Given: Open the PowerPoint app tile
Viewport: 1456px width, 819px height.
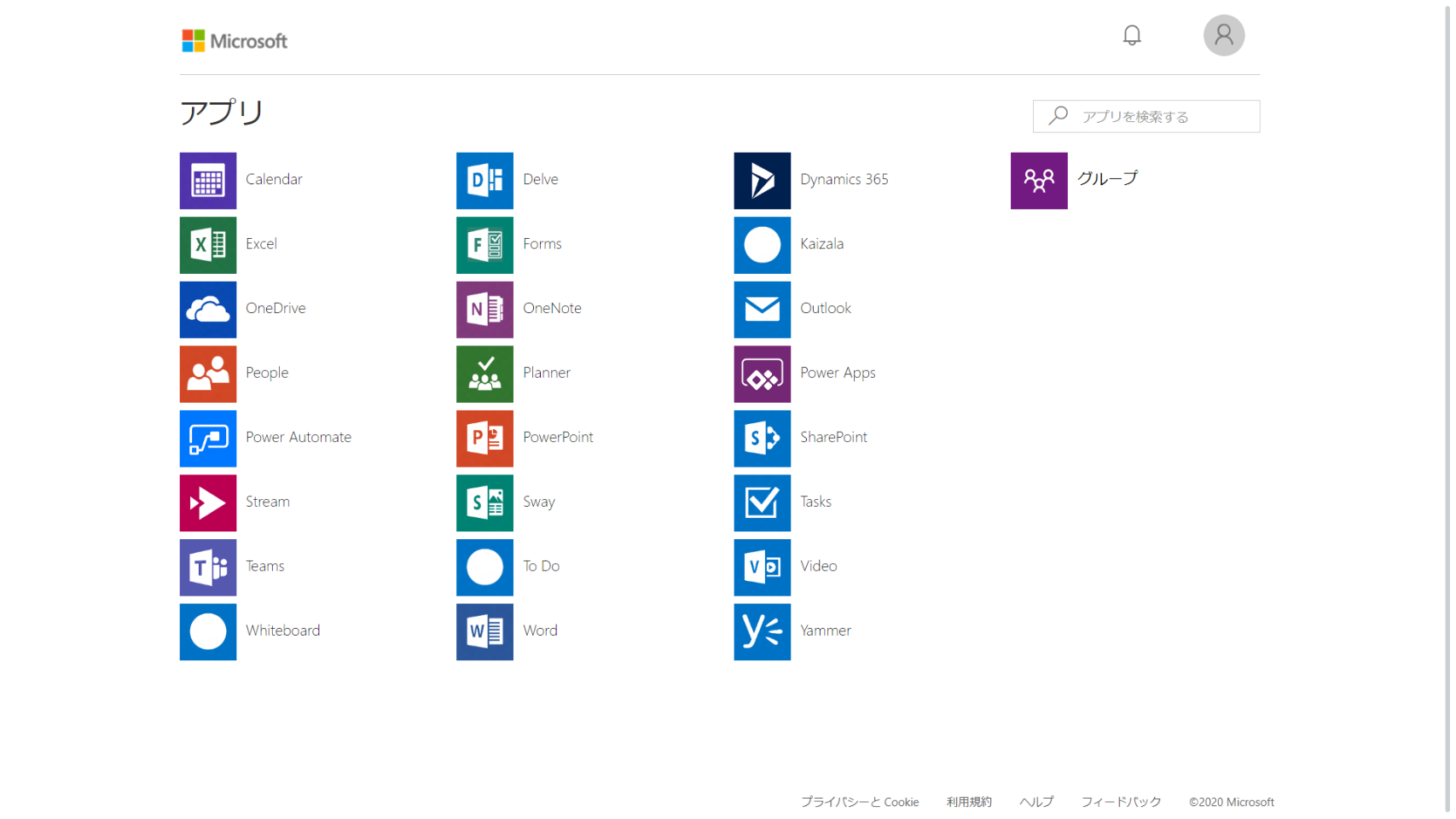Looking at the screenshot, I should (484, 439).
